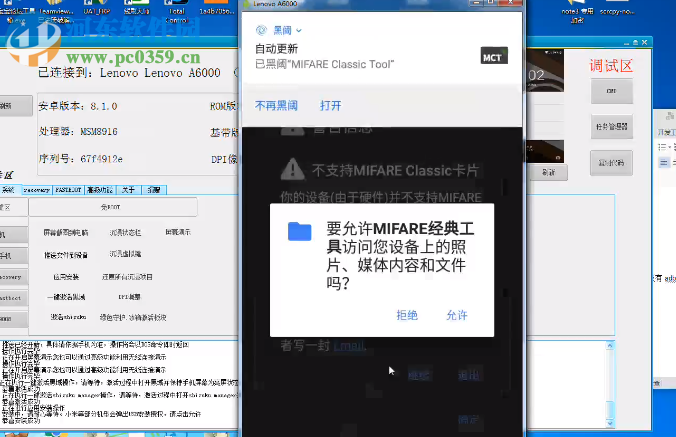This screenshot has width=676, height=437.
Task: Click the 序列号: 67f4912e text
Action: pos(81,159)
